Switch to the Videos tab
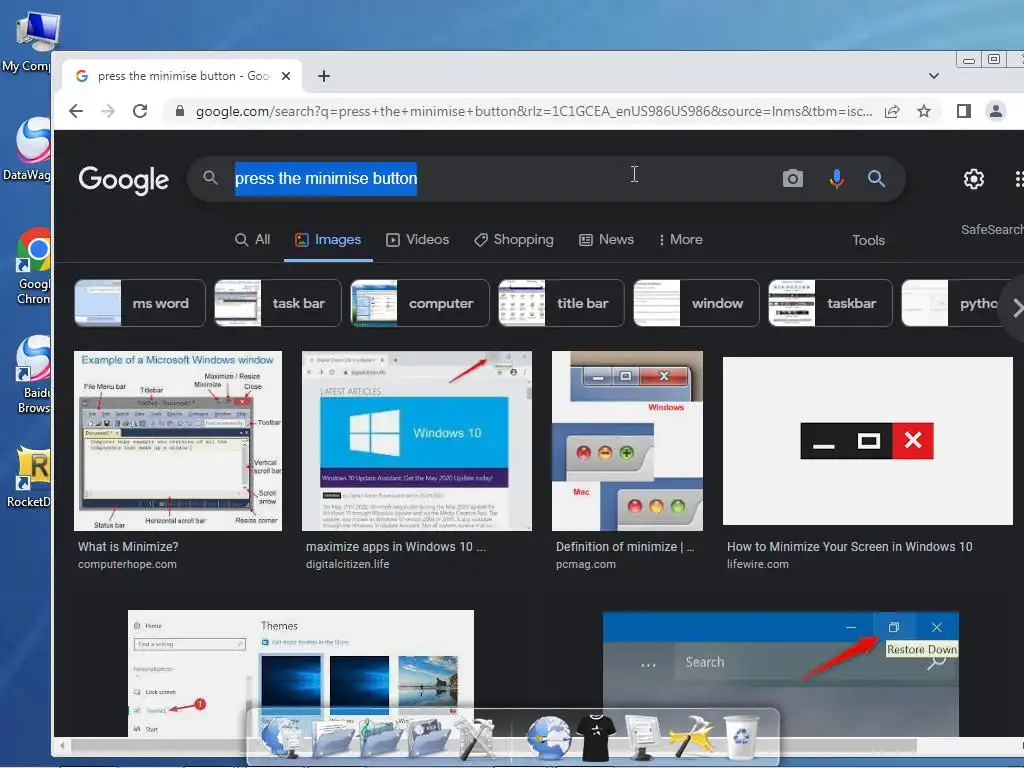The width and height of the screenshot is (1024, 768). [417, 240]
